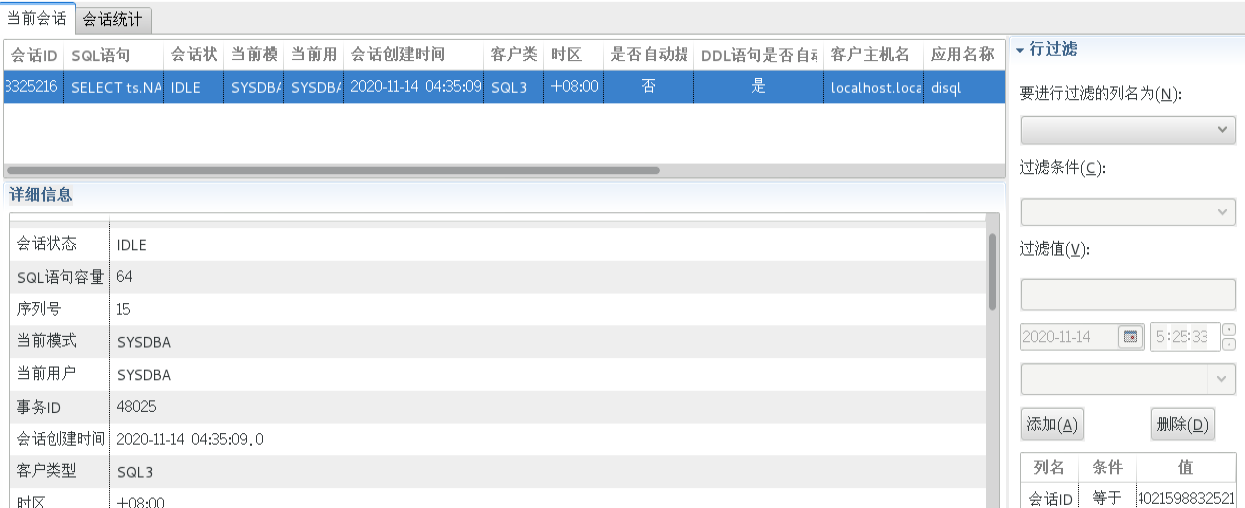Decrease the time with the down spinner
Viewport: 1245px width, 508px height.
1229,344
